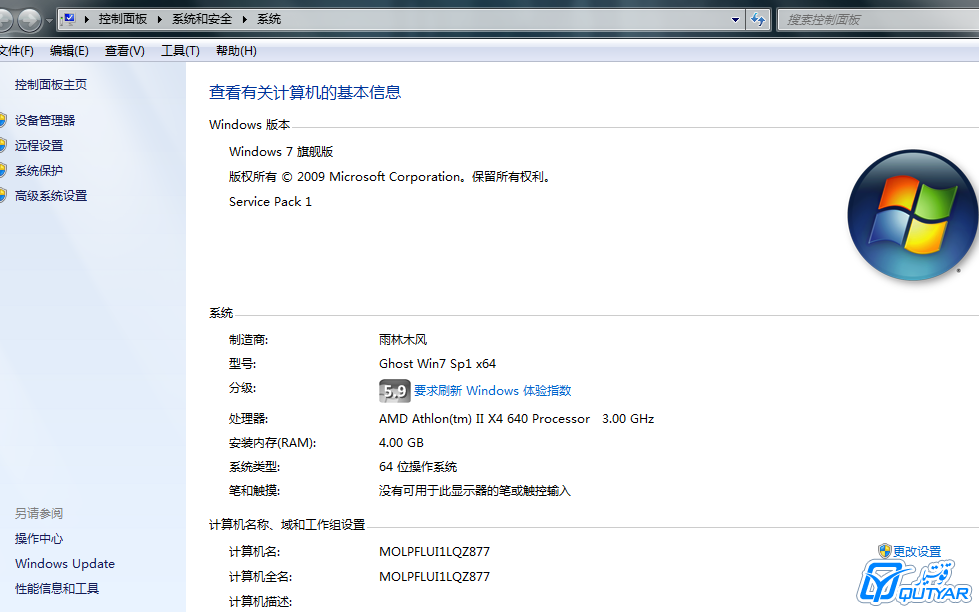The image size is (979, 612).
Task: Click the 雨林木风 manufacturer value
Action: [x=403, y=340]
